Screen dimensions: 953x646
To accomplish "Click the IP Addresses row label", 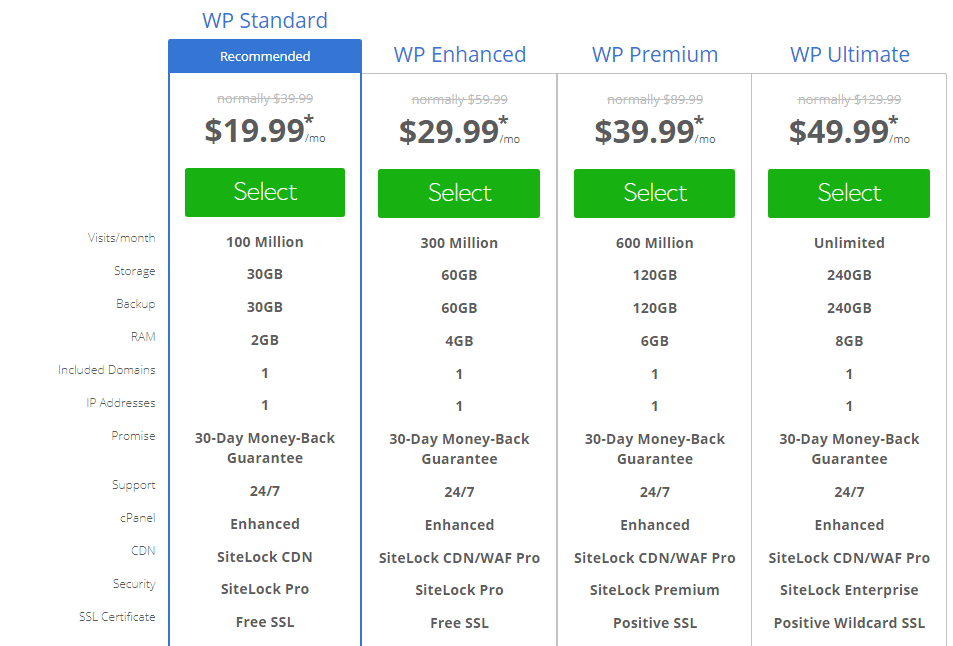I will coord(121,403).
